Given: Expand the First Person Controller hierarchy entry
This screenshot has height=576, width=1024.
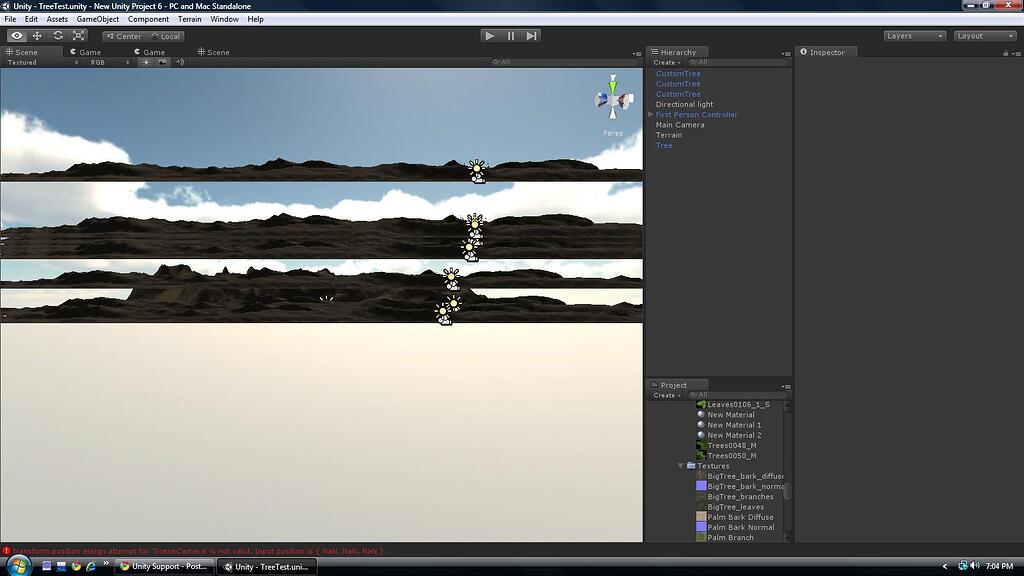Looking at the screenshot, I should (x=651, y=114).
